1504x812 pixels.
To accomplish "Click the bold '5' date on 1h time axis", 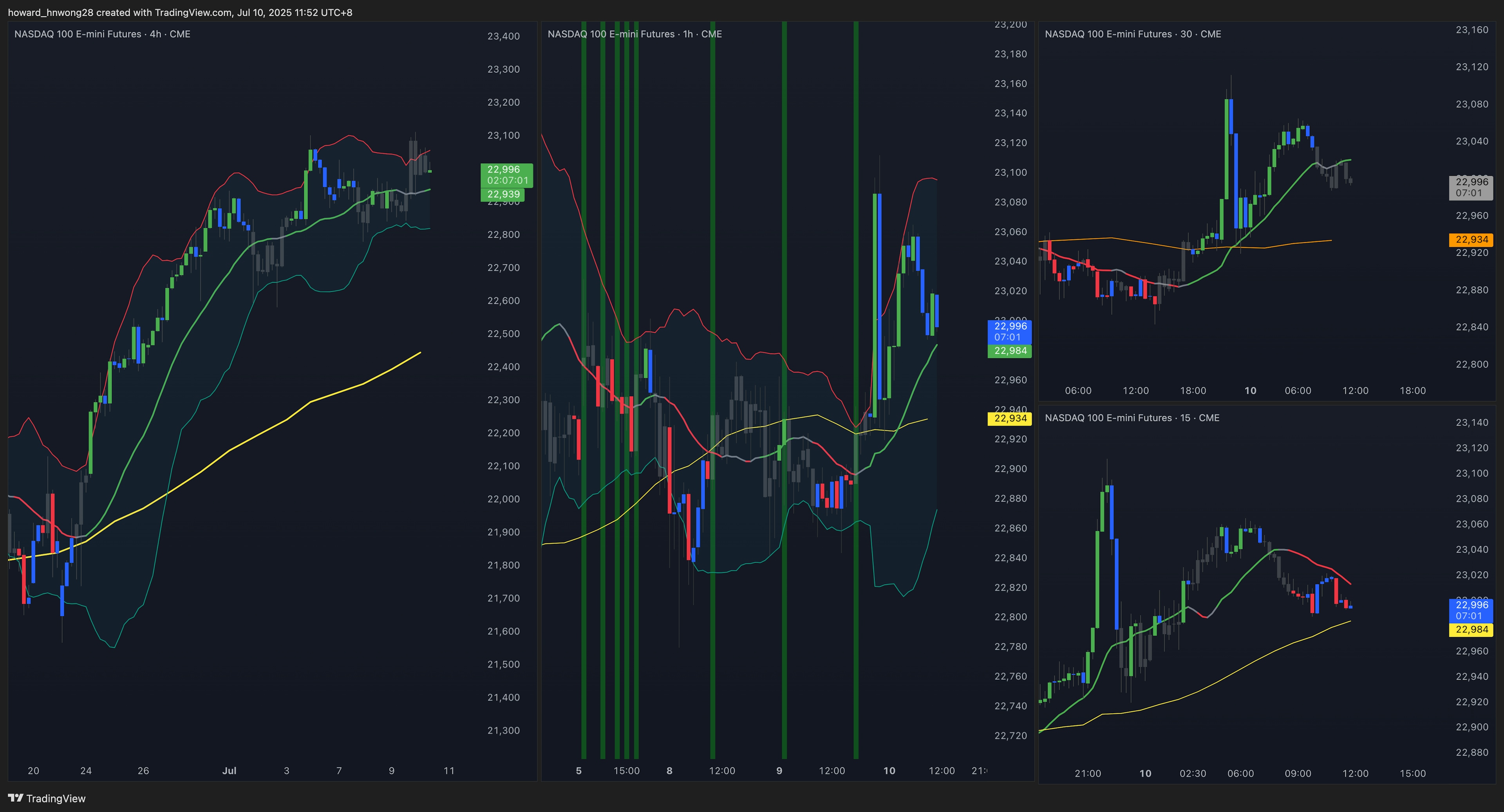I will (578, 770).
